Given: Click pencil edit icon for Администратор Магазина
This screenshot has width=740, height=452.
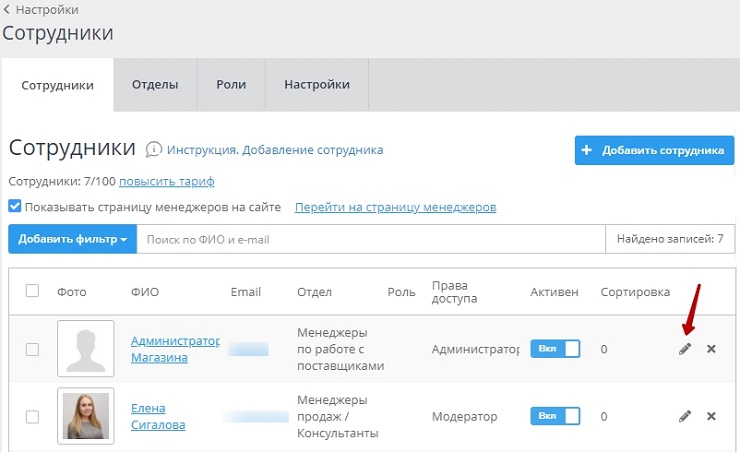Looking at the screenshot, I should (x=685, y=349).
